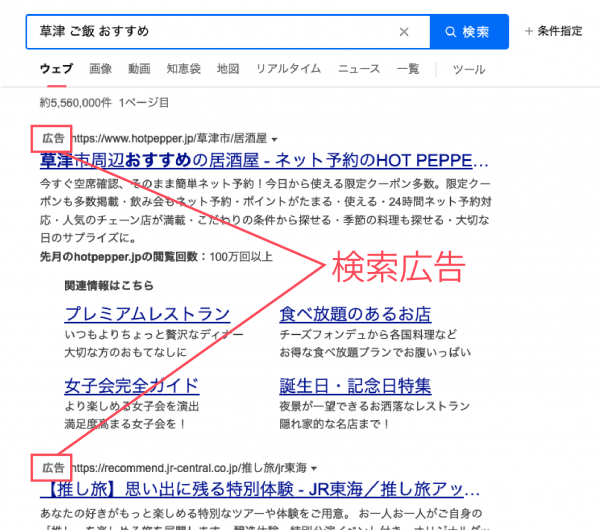
Task: Open the 誕生日・記念日特集 link
Action: click(356, 386)
